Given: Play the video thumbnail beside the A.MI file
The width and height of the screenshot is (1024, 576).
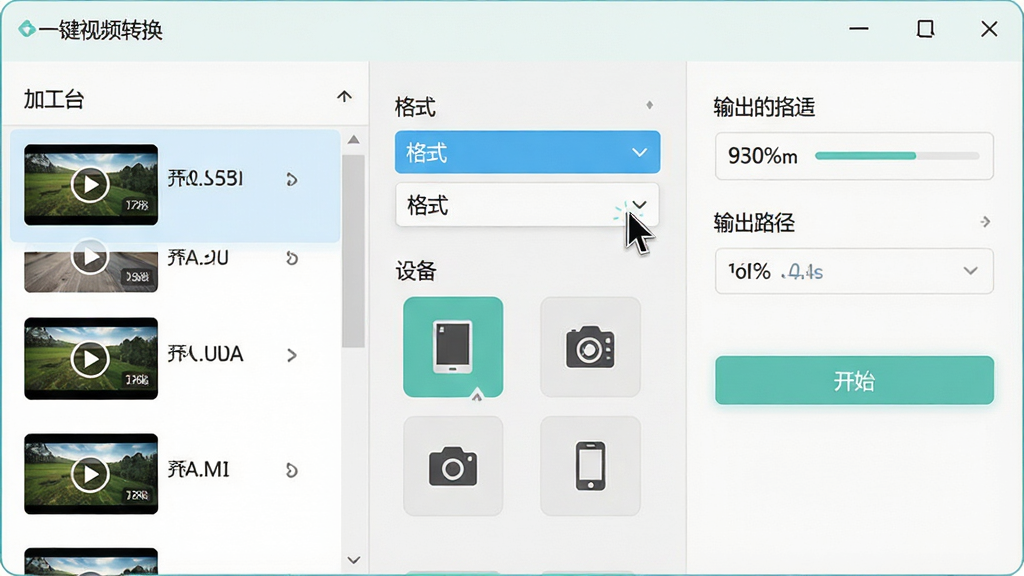Looking at the screenshot, I should [x=90, y=473].
